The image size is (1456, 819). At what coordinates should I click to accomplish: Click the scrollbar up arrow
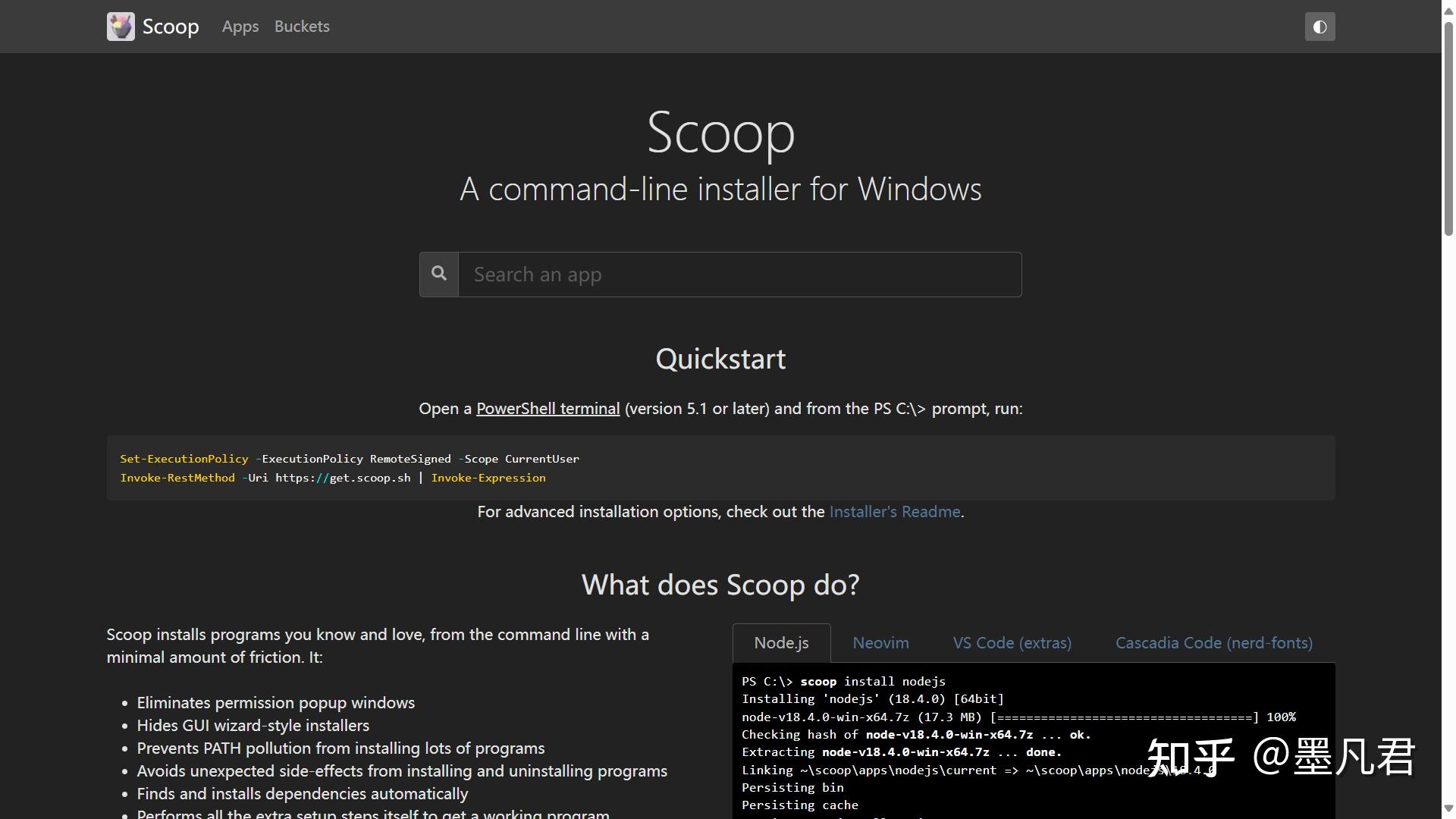click(1445, 9)
